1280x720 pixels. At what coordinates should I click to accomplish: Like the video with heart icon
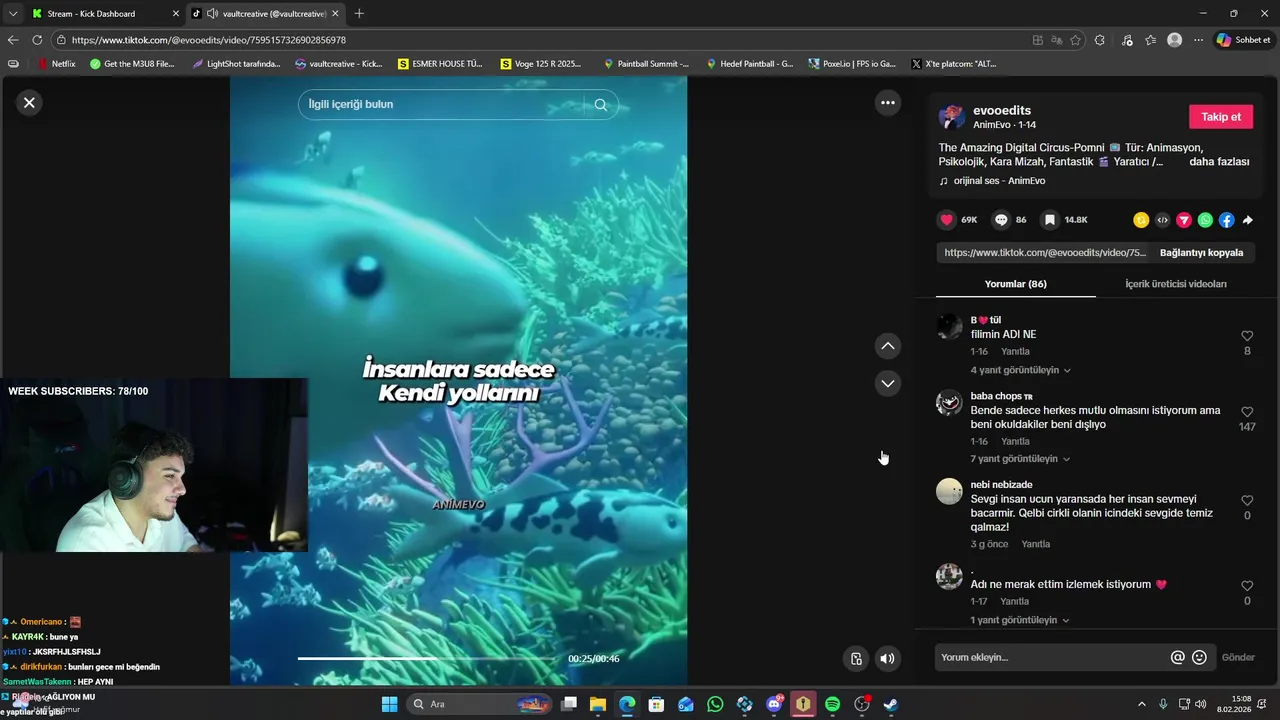click(946, 220)
